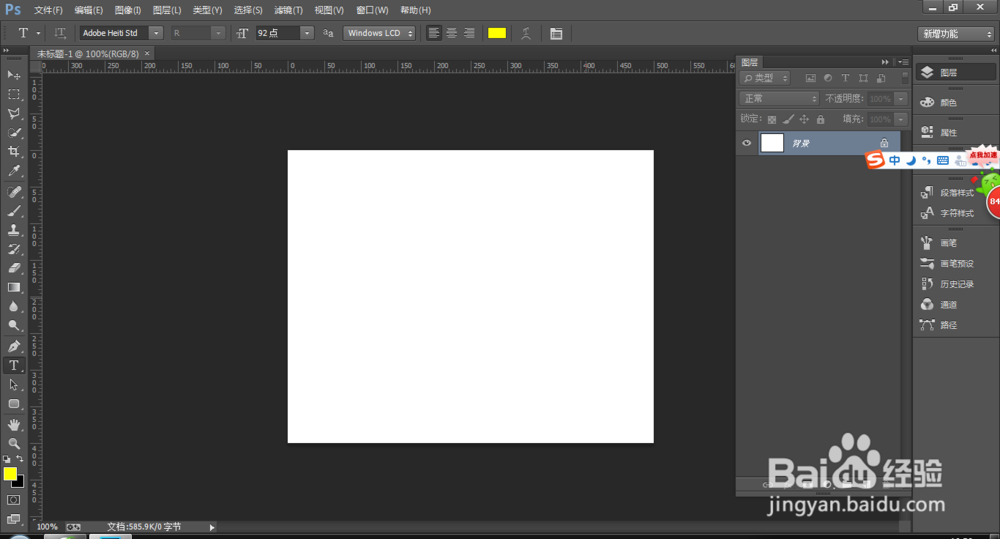
Task: Filter layers by pixel layer type
Action: (x=811, y=78)
